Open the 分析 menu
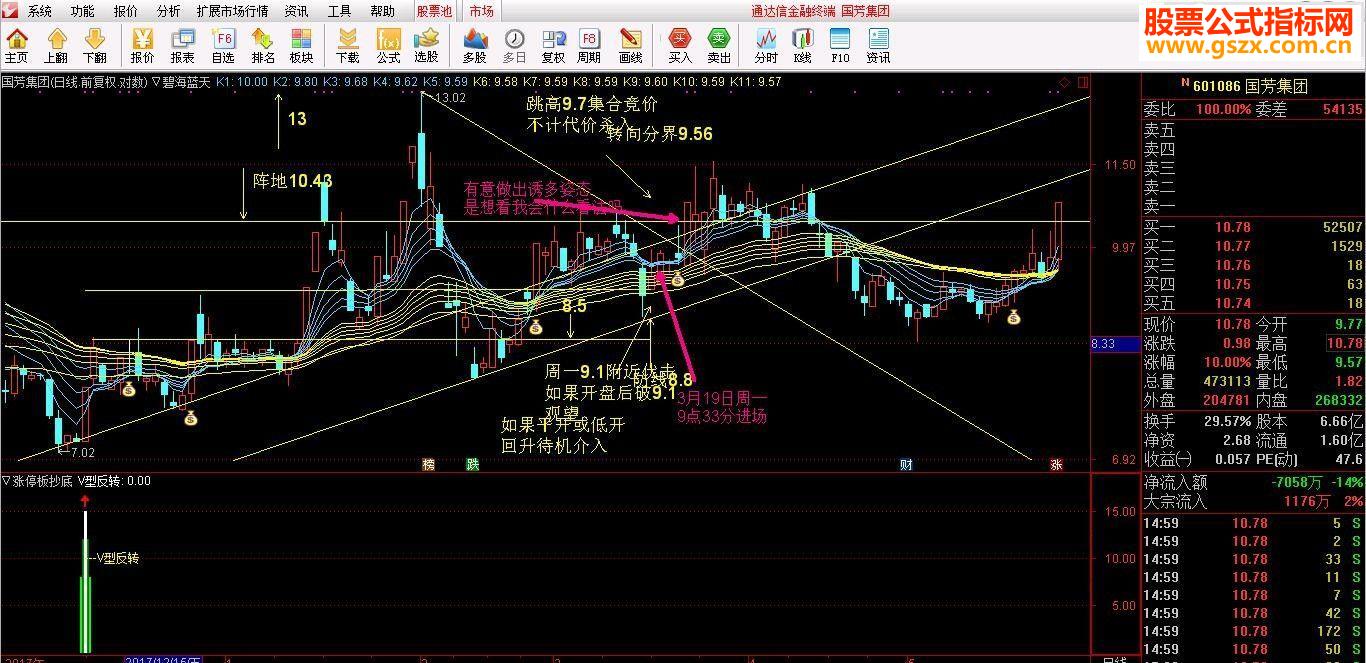Image resolution: width=1366 pixels, height=663 pixels. pos(169,11)
